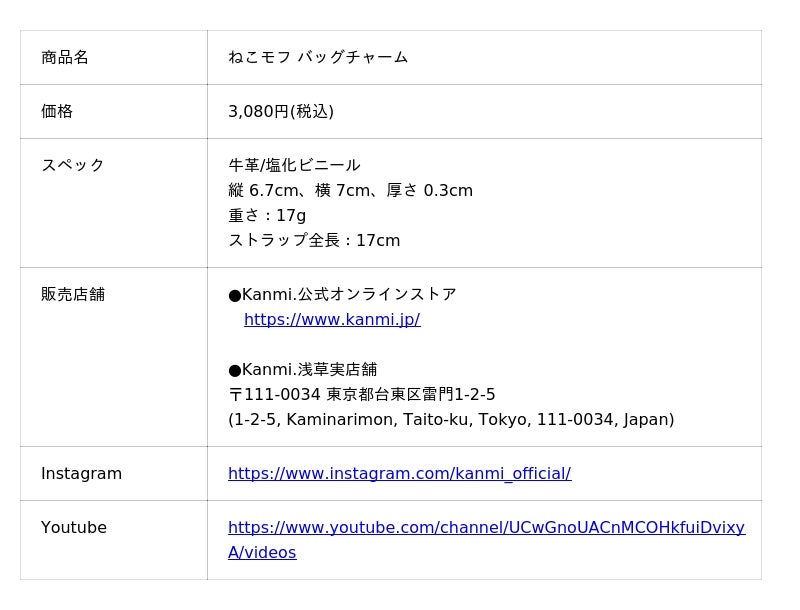Click the postal code 〒111-0034
The height and width of the screenshot is (610, 800).
click(x=274, y=395)
